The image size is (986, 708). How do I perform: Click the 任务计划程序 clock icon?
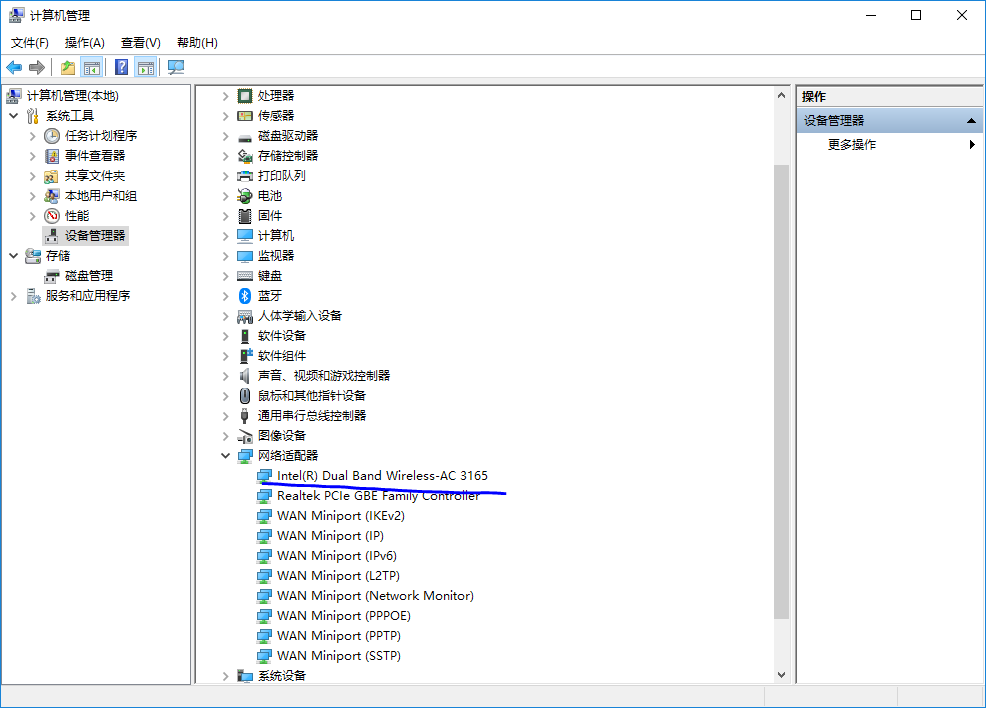[52, 136]
